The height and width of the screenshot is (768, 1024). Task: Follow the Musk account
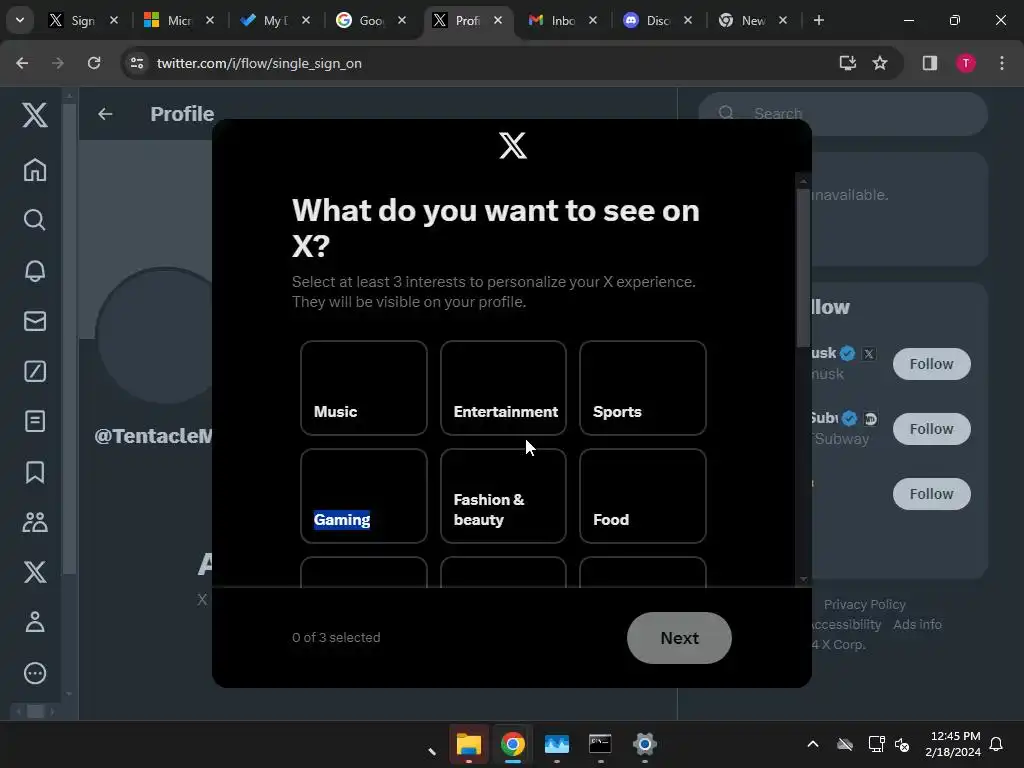[931, 364]
